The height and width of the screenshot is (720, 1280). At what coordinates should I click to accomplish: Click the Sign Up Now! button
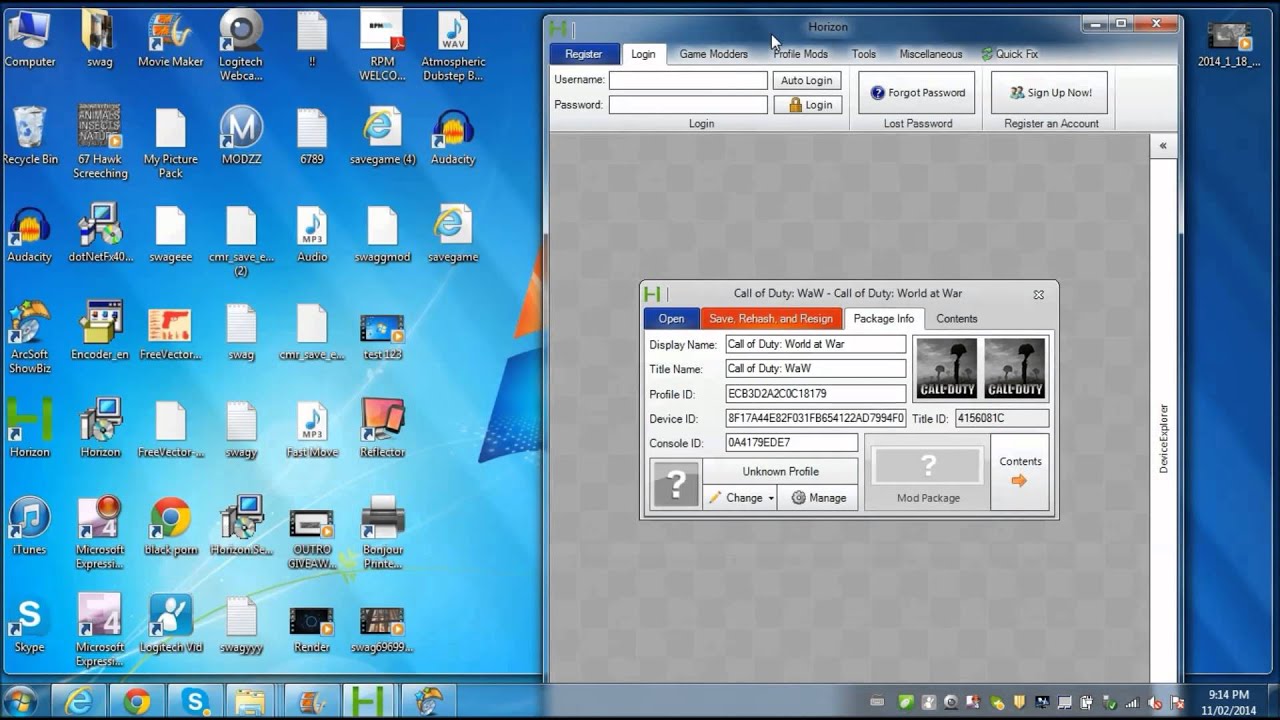(1049, 92)
